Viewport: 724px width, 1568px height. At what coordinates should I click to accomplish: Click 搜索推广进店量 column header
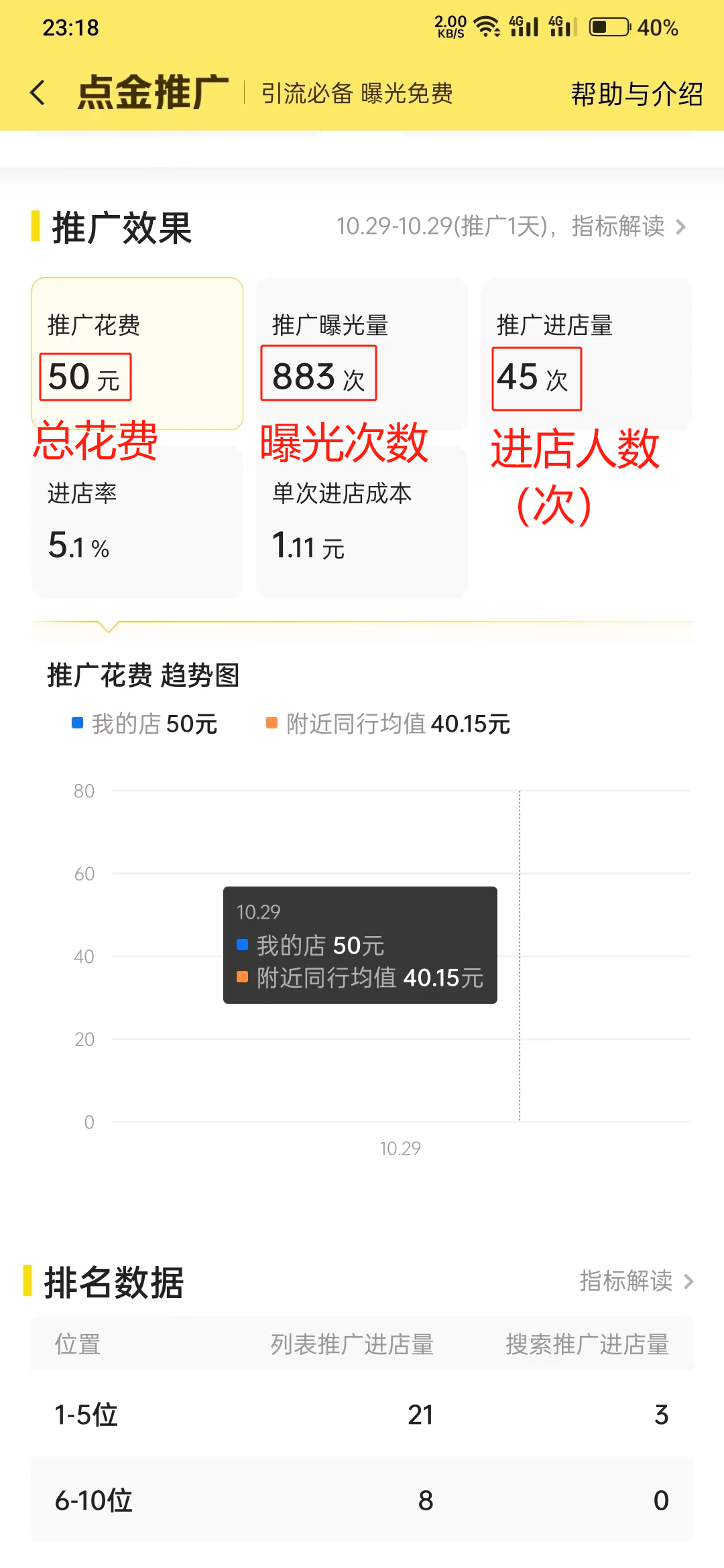point(587,1344)
